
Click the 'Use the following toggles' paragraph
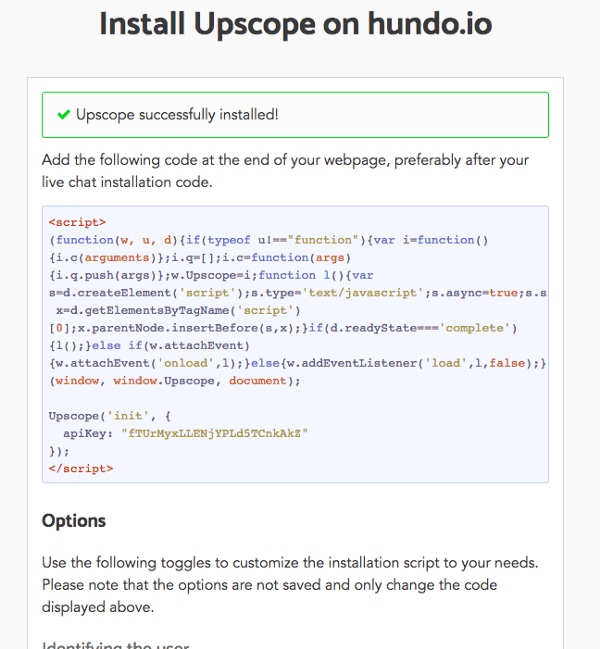(x=290, y=584)
